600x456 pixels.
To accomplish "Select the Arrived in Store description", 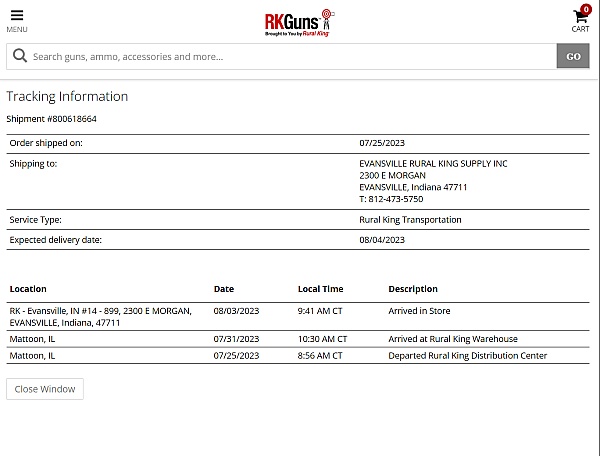I will (419, 311).
